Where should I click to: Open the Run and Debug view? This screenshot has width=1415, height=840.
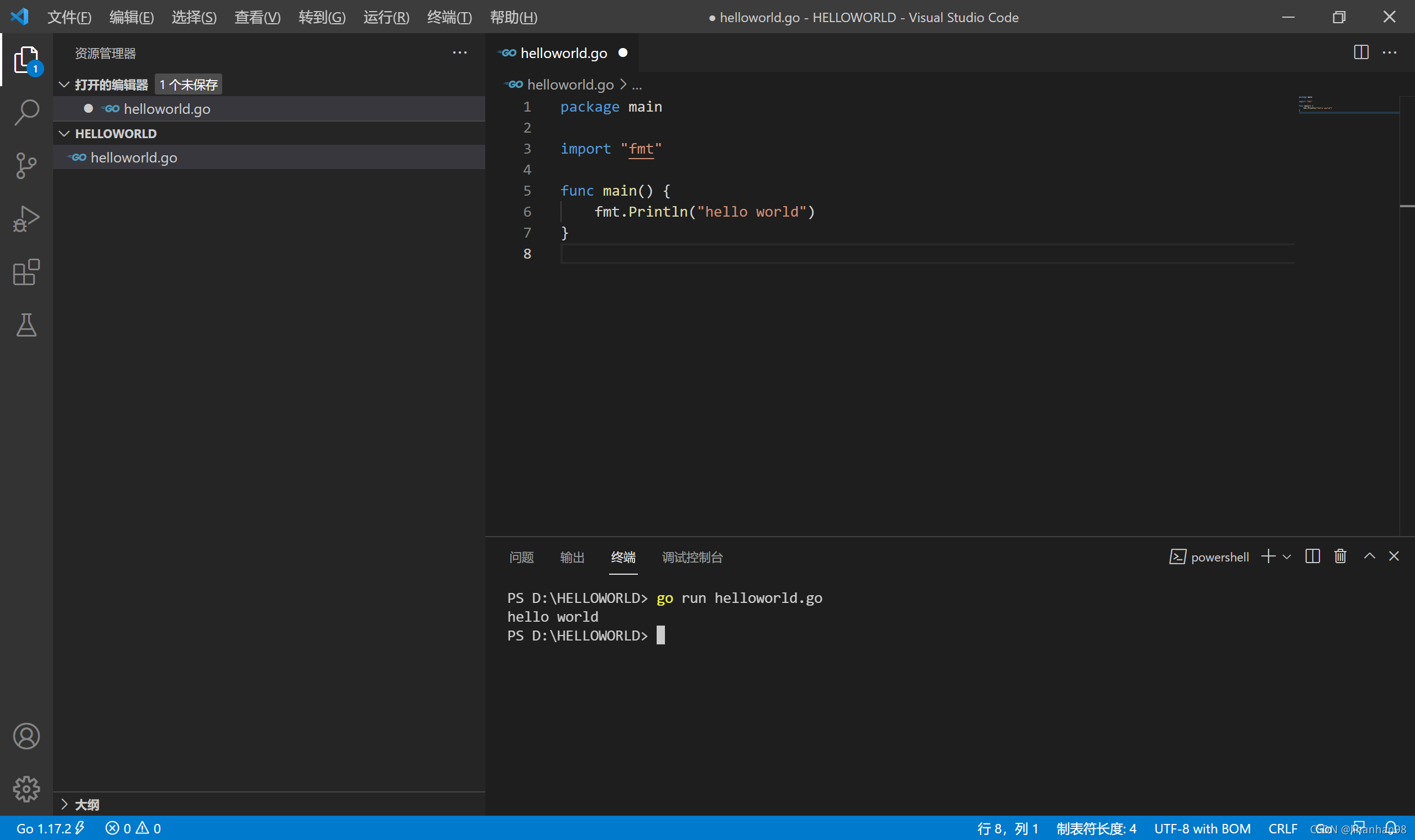point(25,218)
